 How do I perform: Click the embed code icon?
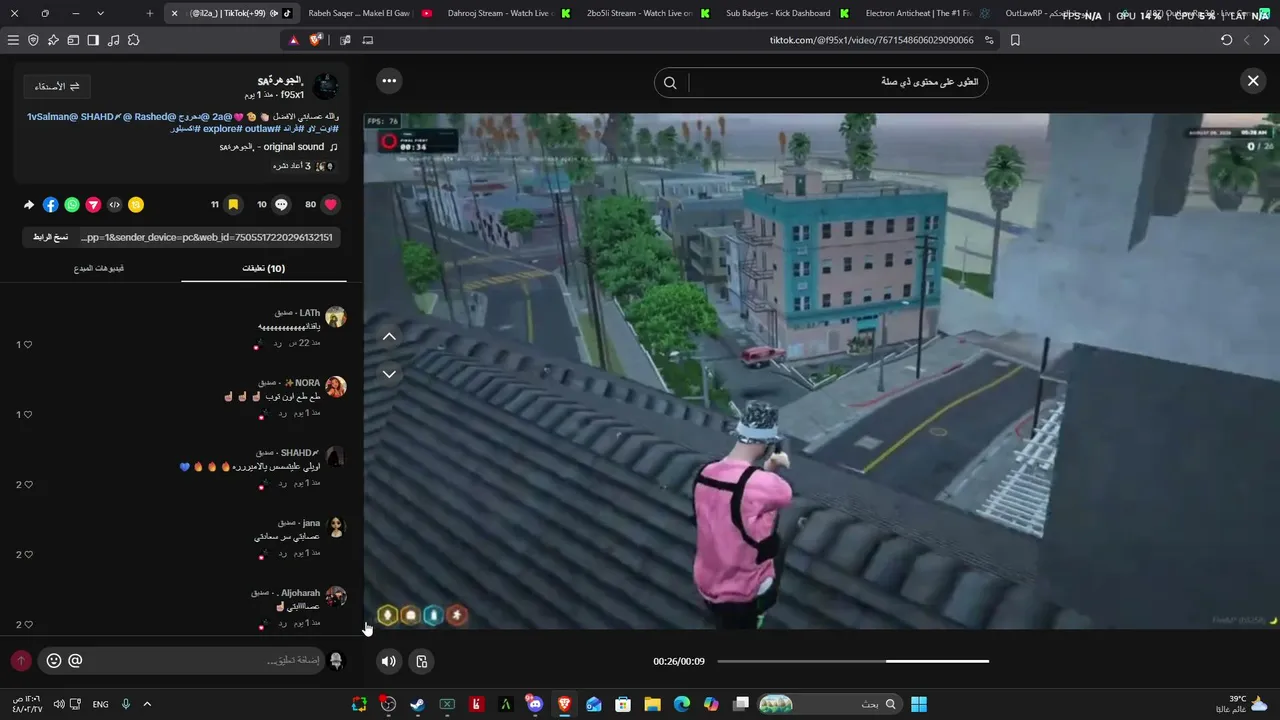point(115,205)
